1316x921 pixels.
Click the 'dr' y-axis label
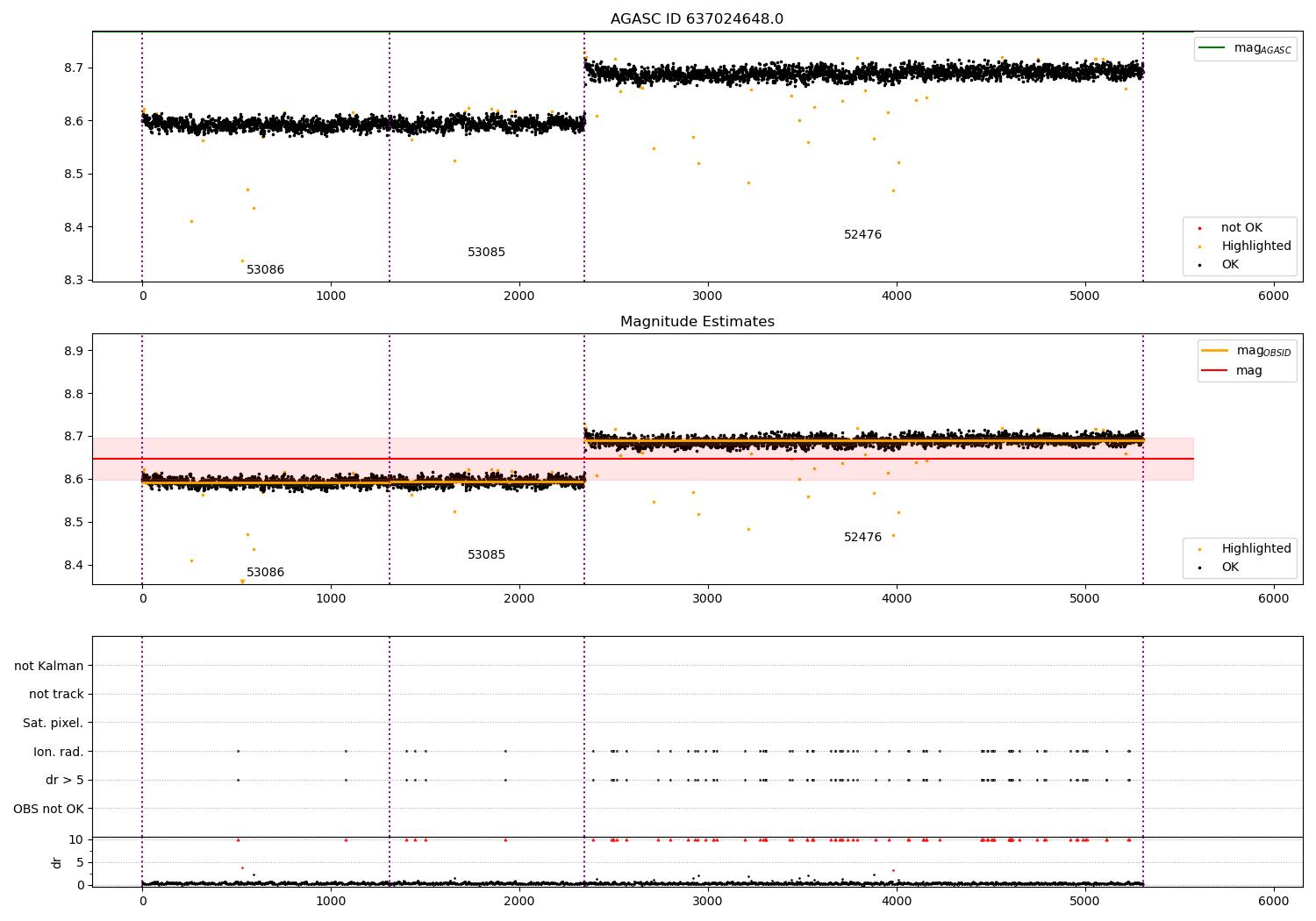(x=57, y=862)
